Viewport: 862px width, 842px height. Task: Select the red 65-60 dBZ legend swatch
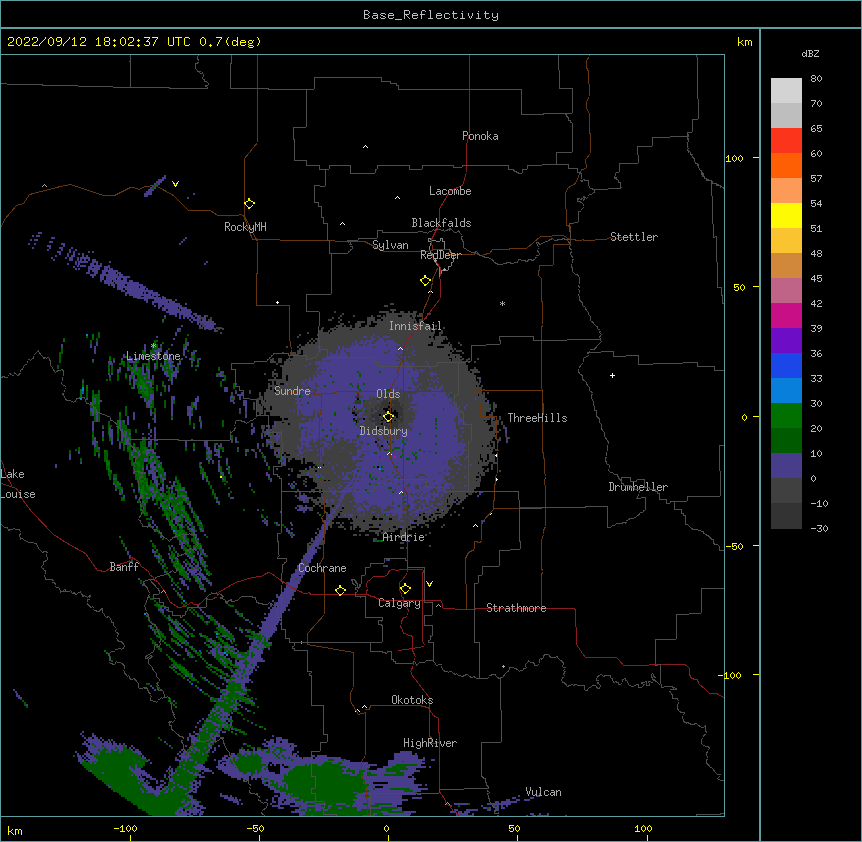coord(786,140)
